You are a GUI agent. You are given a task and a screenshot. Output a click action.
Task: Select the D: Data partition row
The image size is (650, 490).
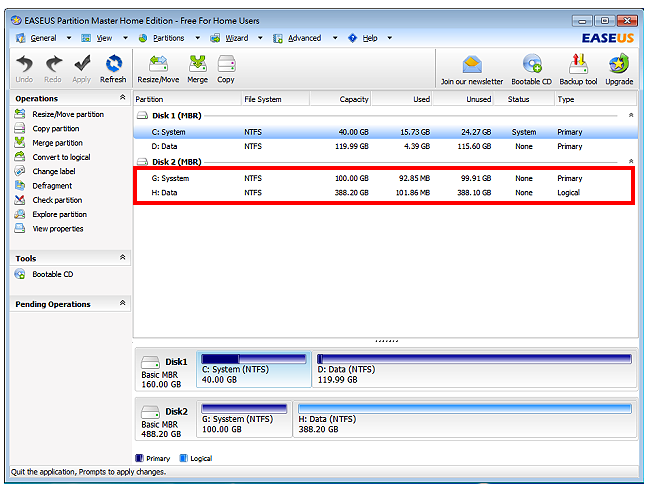(x=386, y=146)
